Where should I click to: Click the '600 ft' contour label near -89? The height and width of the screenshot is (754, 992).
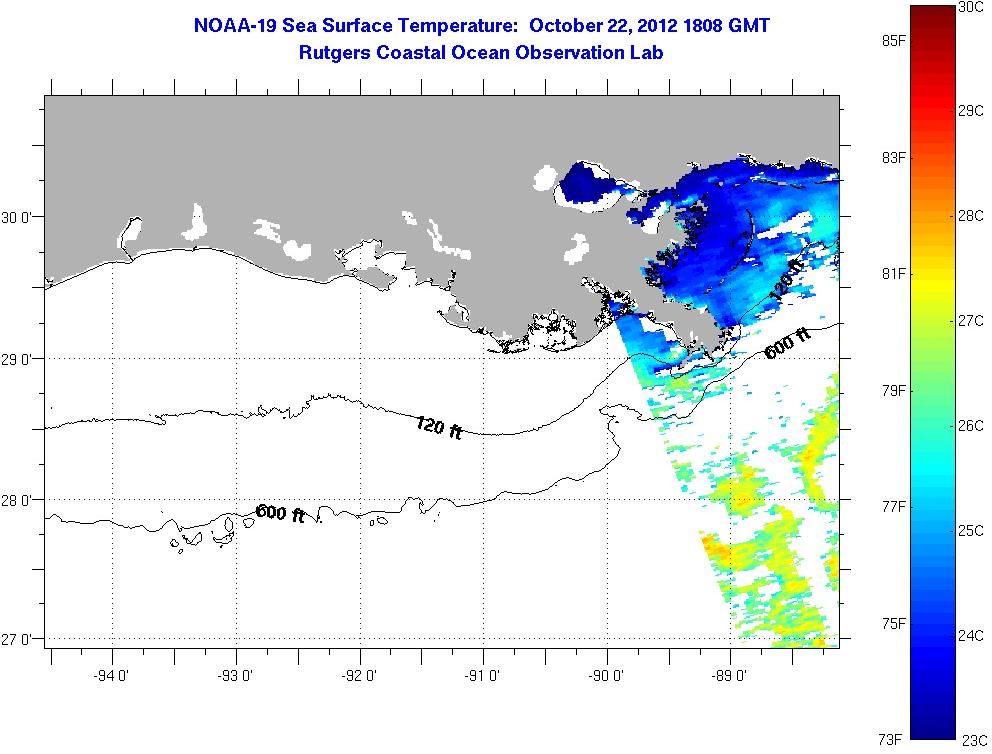787,343
